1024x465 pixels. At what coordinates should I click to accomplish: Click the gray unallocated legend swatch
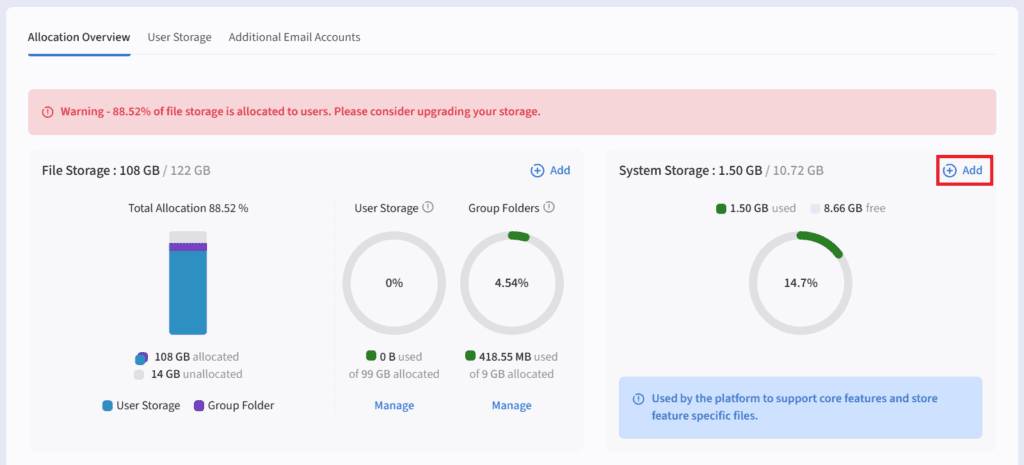(x=140, y=374)
